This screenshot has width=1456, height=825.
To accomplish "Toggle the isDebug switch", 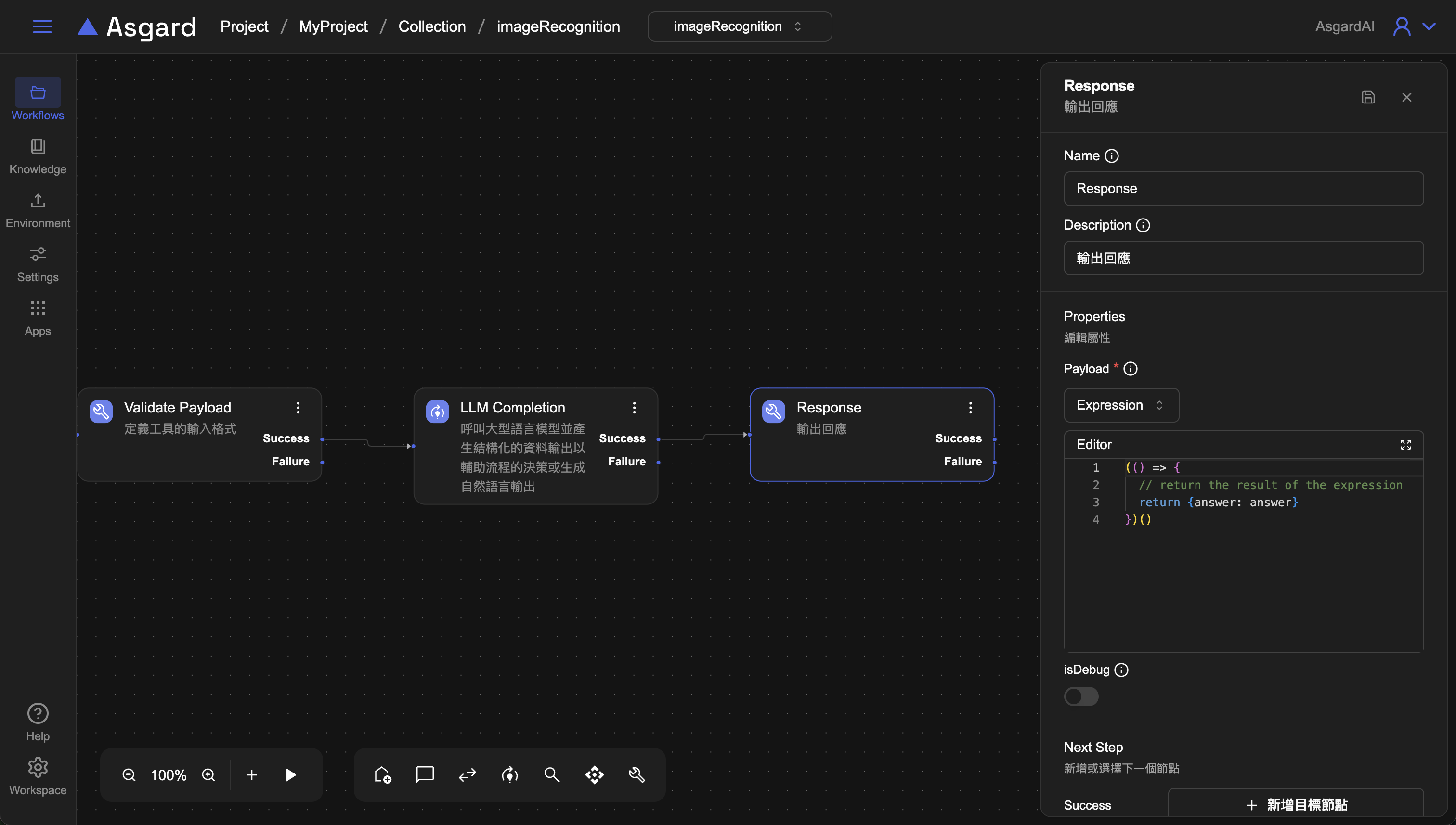I will pyautogui.click(x=1081, y=696).
